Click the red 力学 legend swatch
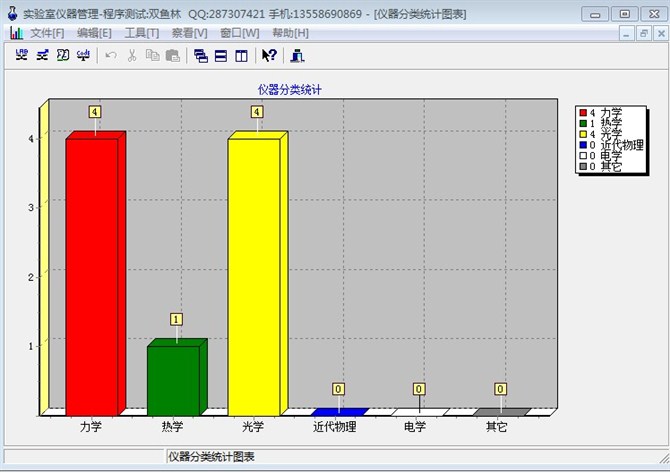 tap(583, 113)
